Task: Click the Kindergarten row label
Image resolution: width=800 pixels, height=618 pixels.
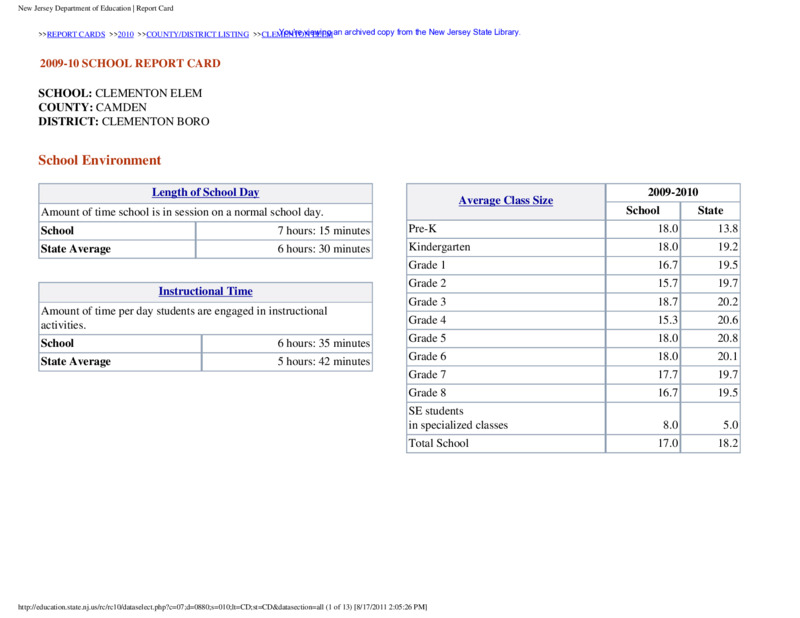Action: pyautogui.click(x=439, y=247)
